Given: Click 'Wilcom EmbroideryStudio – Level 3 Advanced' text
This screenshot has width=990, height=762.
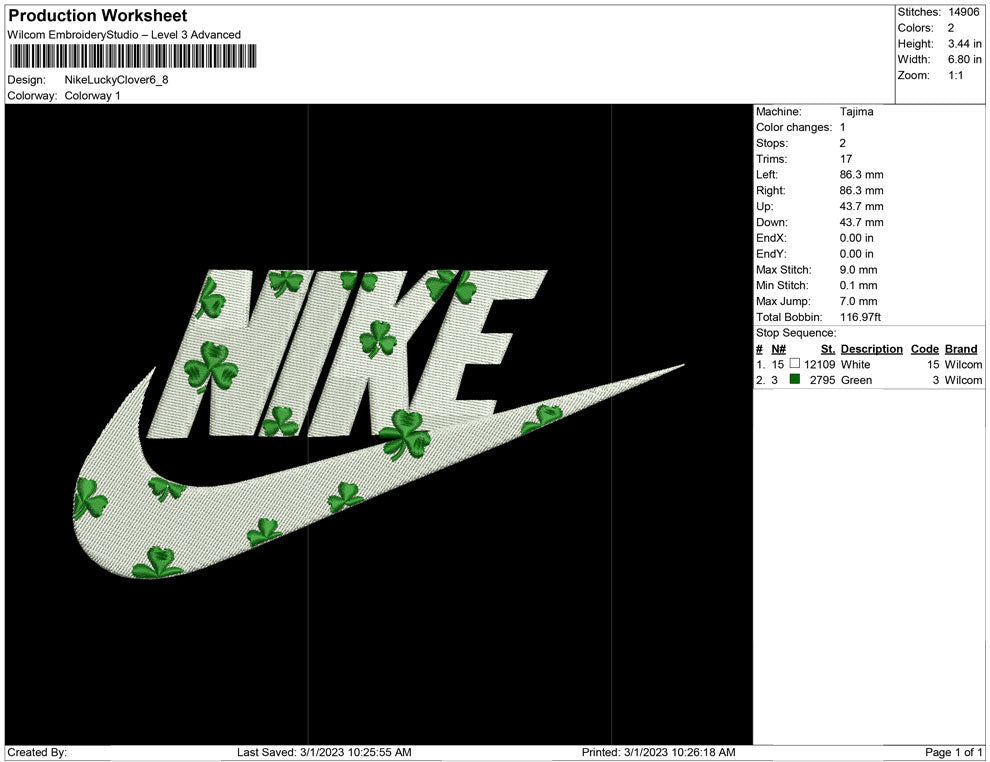Looking at the screenshot, I should click(124, 35).
